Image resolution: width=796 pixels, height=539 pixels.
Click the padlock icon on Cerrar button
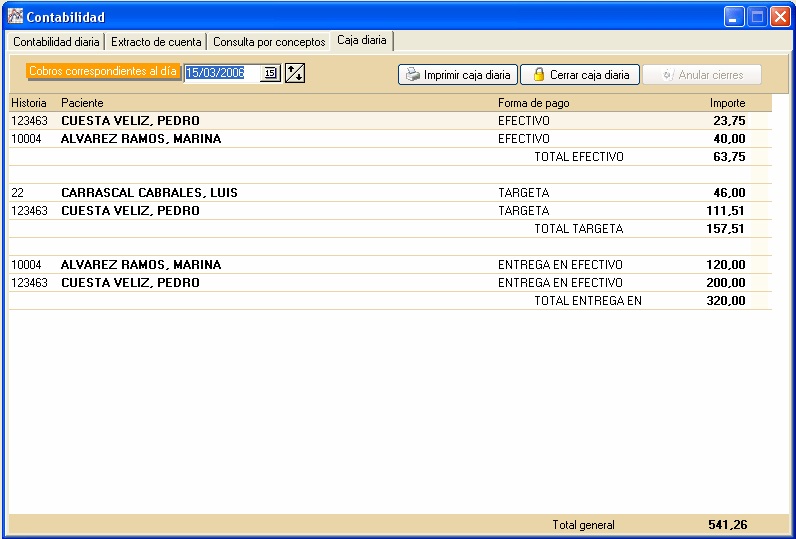[x=539, y=75]
